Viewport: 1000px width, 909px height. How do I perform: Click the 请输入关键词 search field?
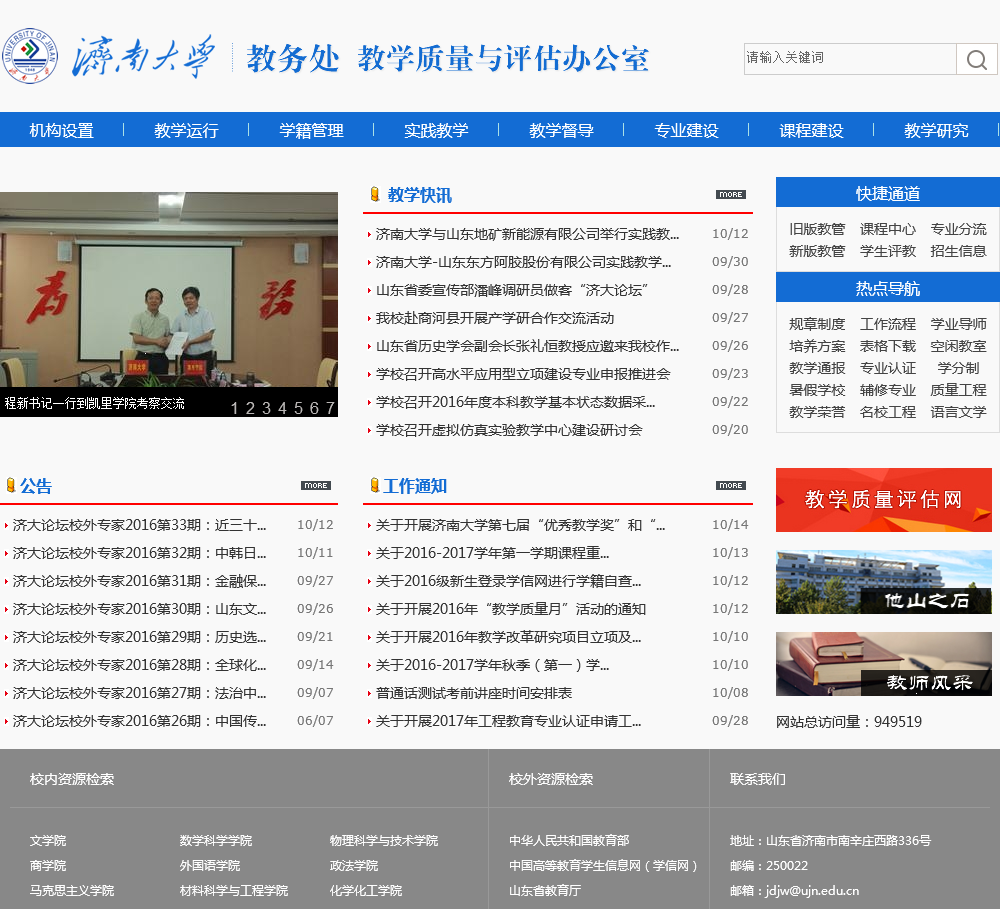[x=850, y=59]
